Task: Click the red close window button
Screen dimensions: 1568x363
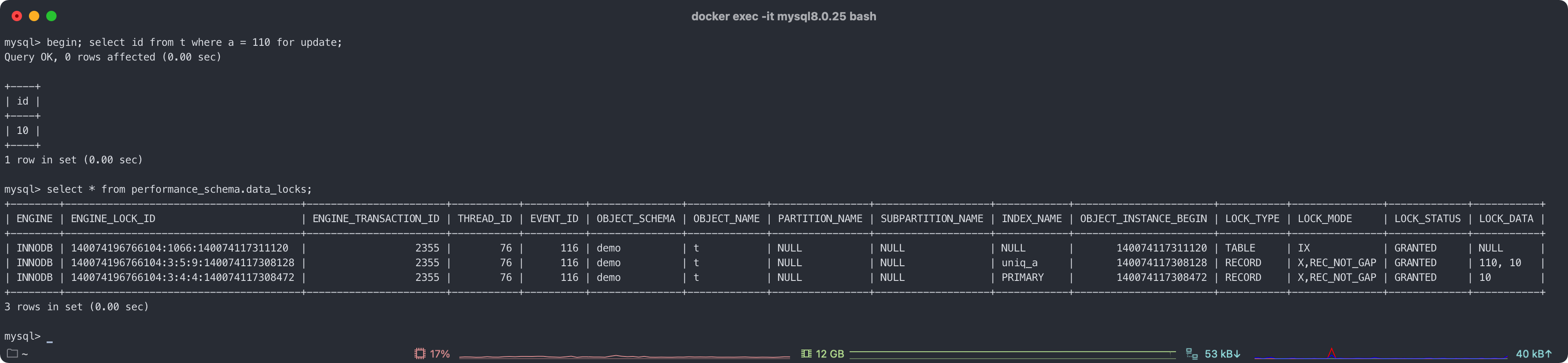Action: [x=17, y=16]
